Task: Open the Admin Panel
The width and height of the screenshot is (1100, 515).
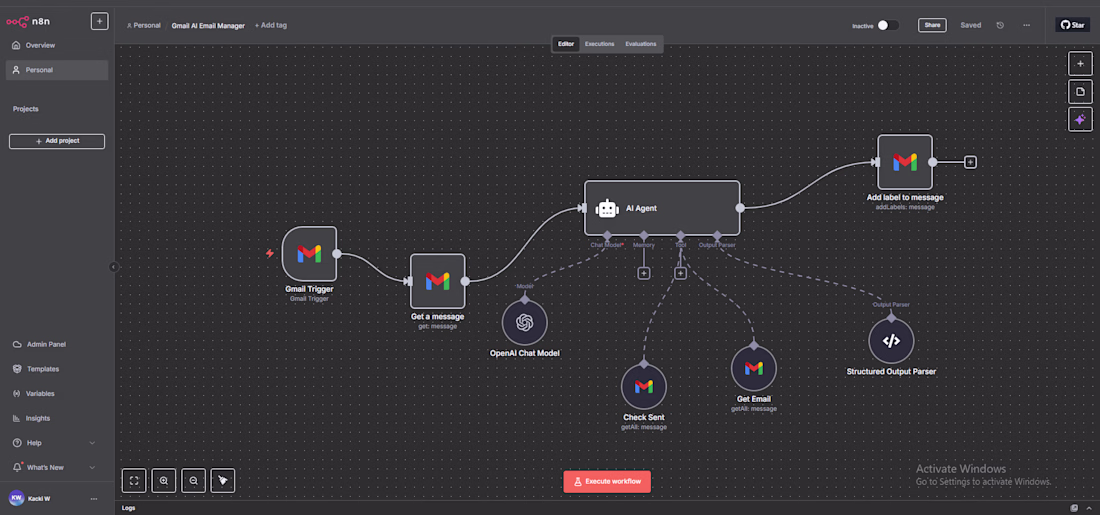Action: click(x=57, y=345)
